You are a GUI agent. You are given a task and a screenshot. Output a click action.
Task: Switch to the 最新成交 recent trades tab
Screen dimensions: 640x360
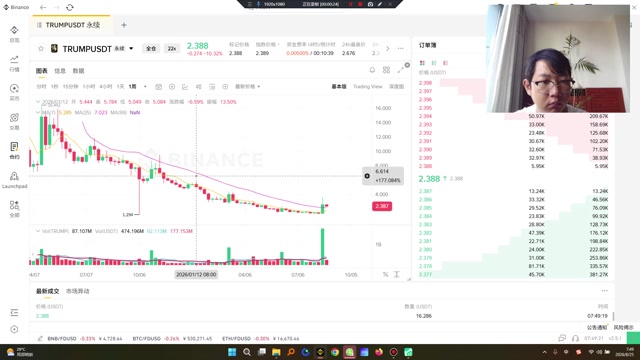coord(47,291)
